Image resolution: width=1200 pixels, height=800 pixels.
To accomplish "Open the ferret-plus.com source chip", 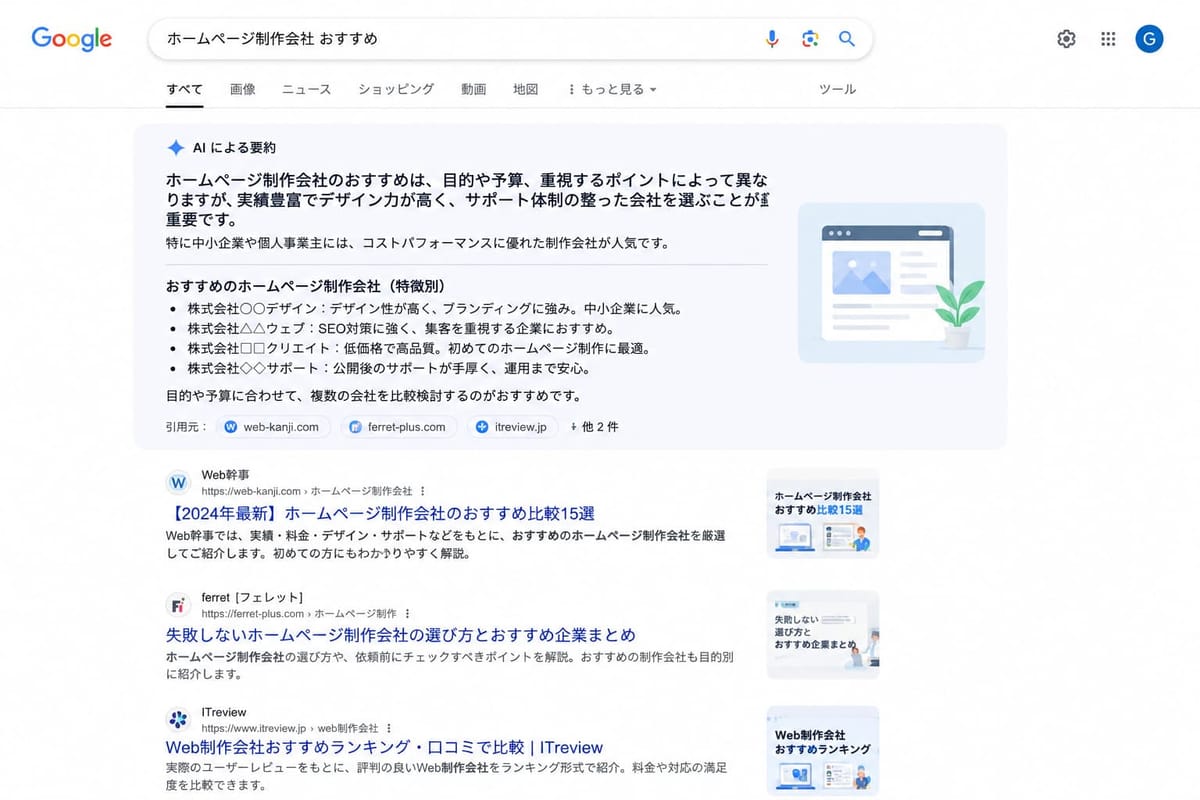I will point(399,427).
